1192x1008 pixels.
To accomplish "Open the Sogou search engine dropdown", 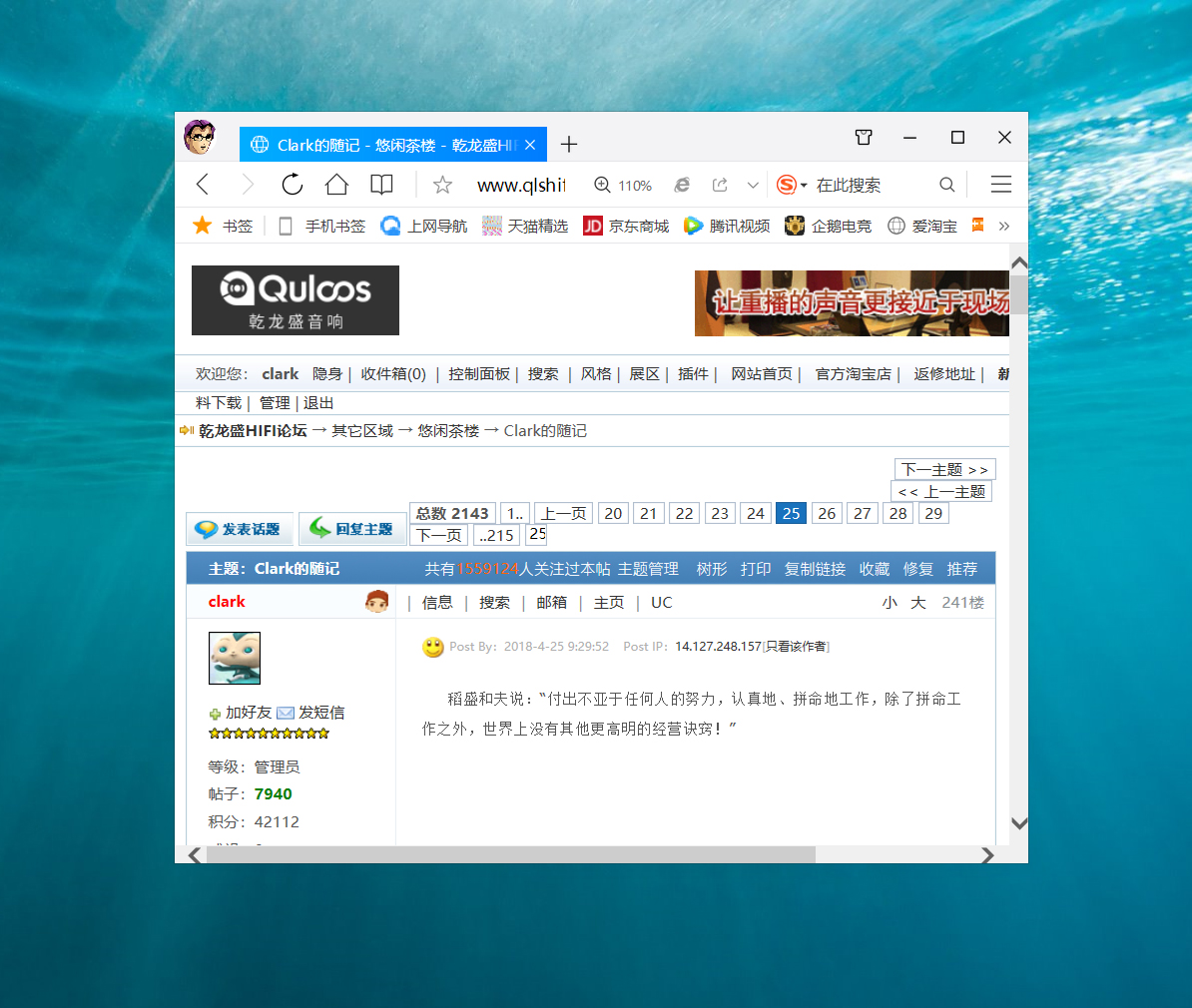I will click(x=790, y=185).
